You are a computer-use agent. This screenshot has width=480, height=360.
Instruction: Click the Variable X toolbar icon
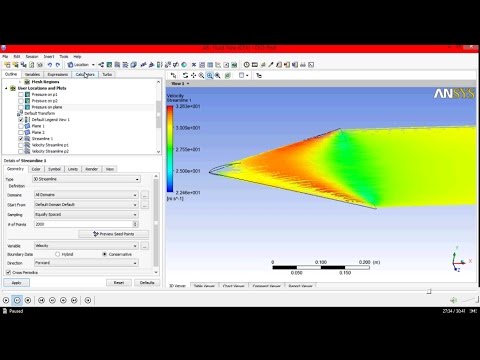pyautogui.click(x=194, y=65)
